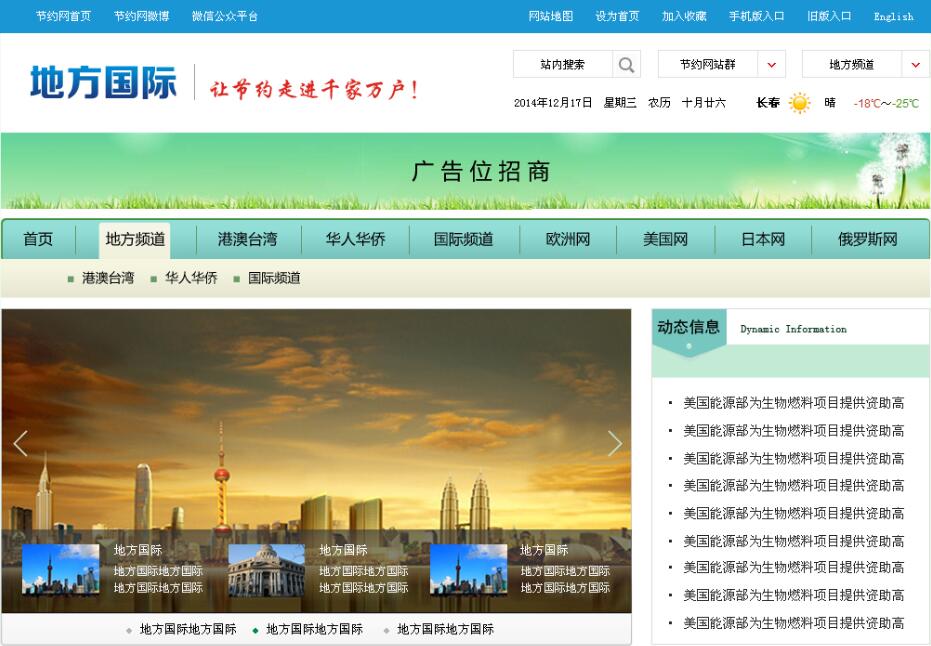Open the middle carousel thumbnail of domed building
The width and height of the screenshot is (931, 646).
click(267, 571)
